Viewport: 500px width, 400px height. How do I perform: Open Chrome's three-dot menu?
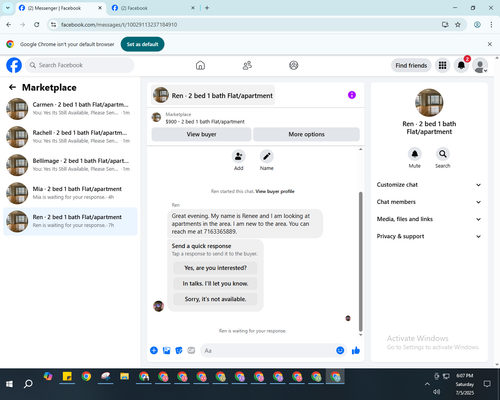(x=491, y=25)
